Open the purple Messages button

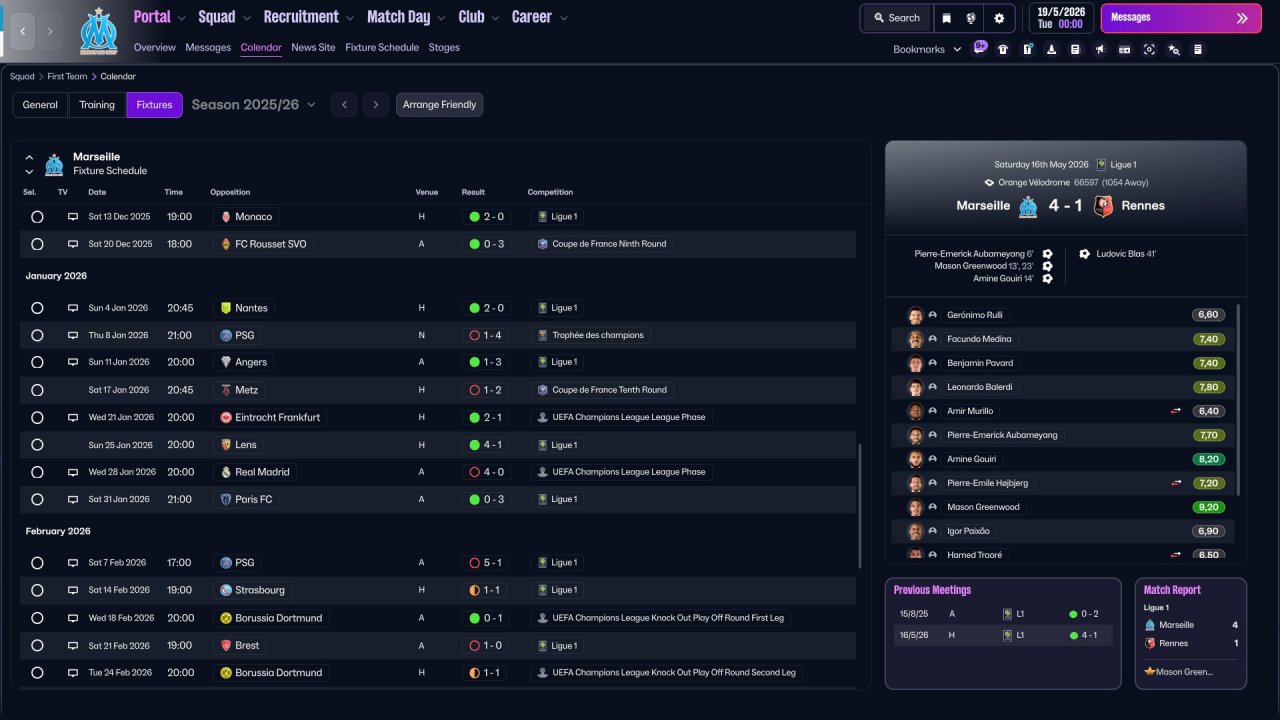[1181, 18]
